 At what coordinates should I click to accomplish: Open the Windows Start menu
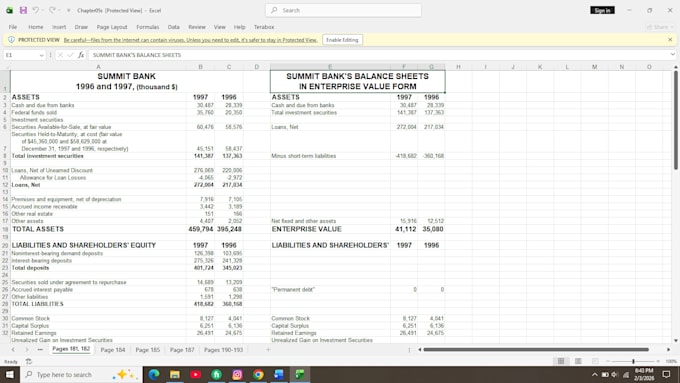(x=10, y=374)
